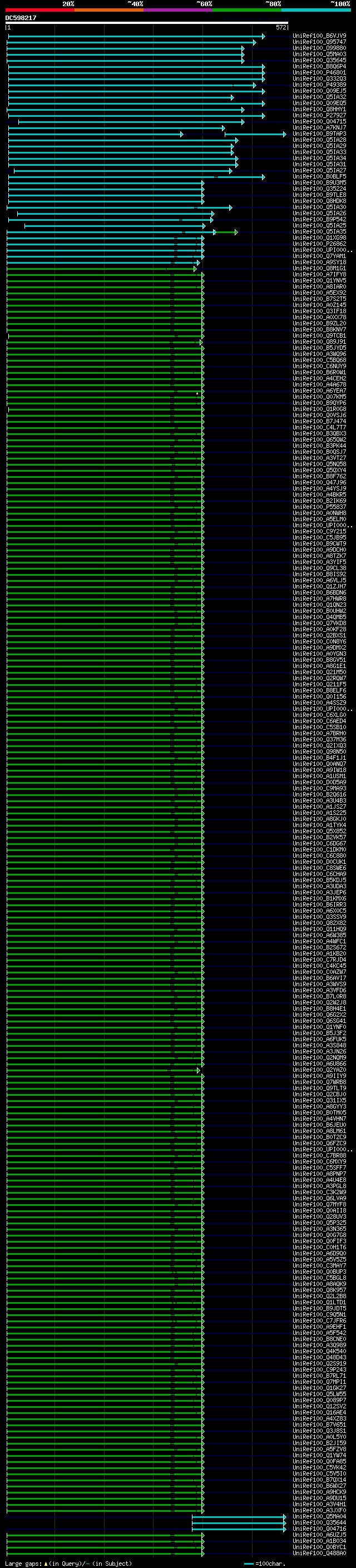Viewport: 356px width, 1568px height.
Task: Click the UniRef100_B7V651 label
Action: [x=319, y=1425]
